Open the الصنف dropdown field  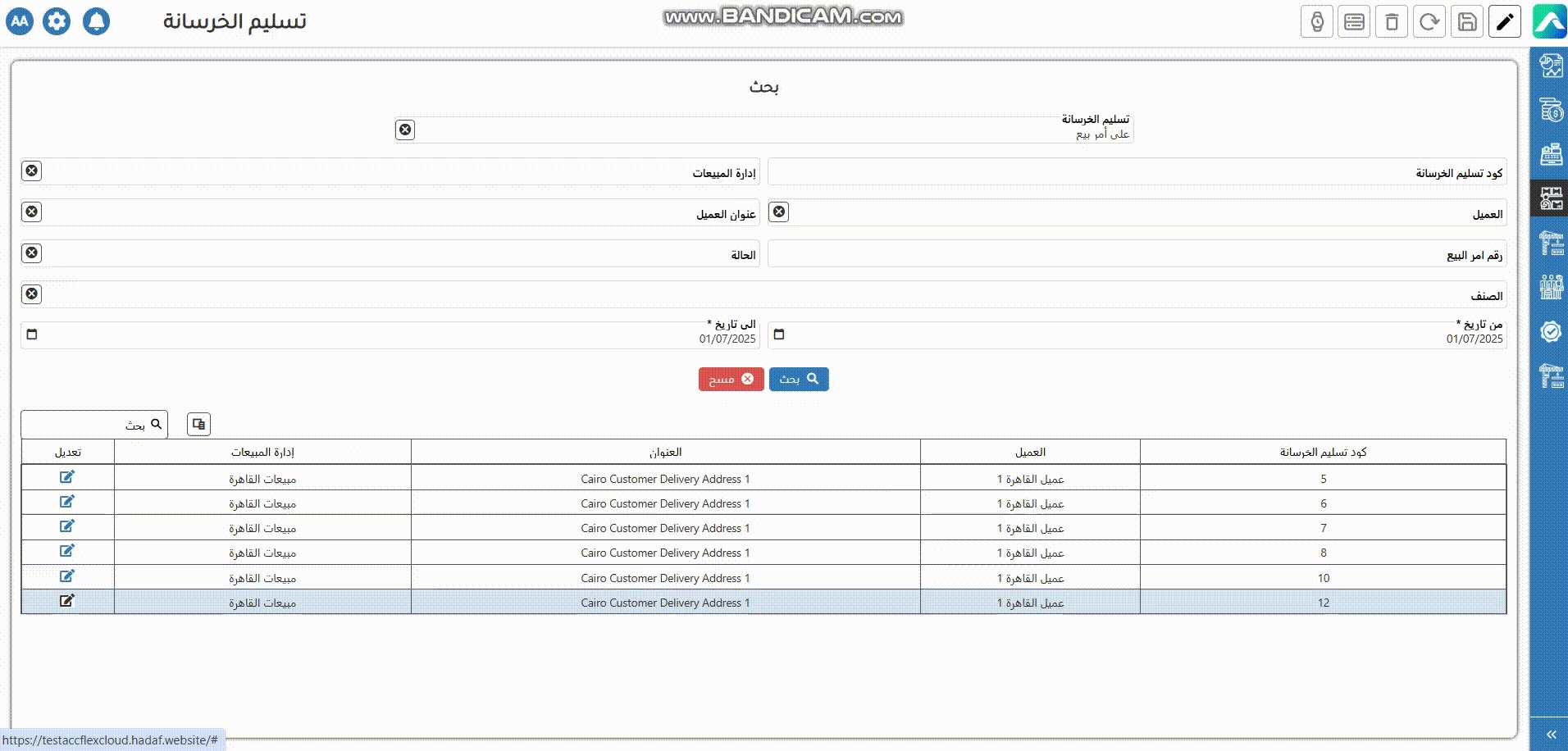point(771,295)
